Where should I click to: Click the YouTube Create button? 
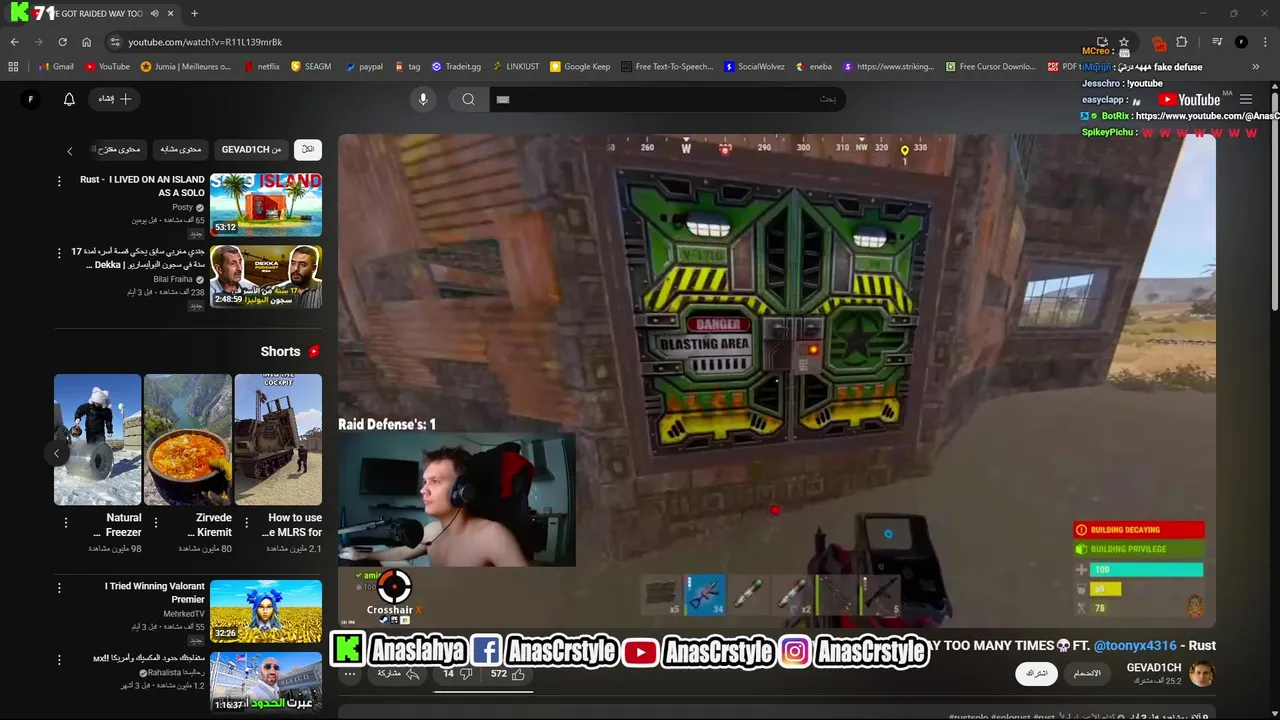[114, 99]
